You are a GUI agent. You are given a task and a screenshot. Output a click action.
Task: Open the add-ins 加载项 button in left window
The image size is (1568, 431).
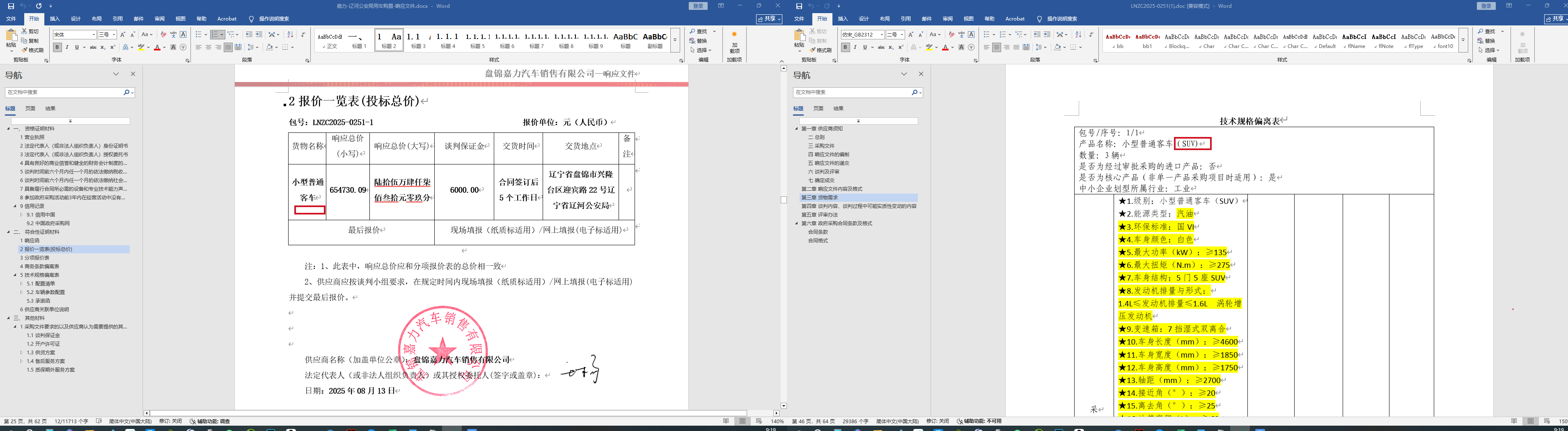734,43
